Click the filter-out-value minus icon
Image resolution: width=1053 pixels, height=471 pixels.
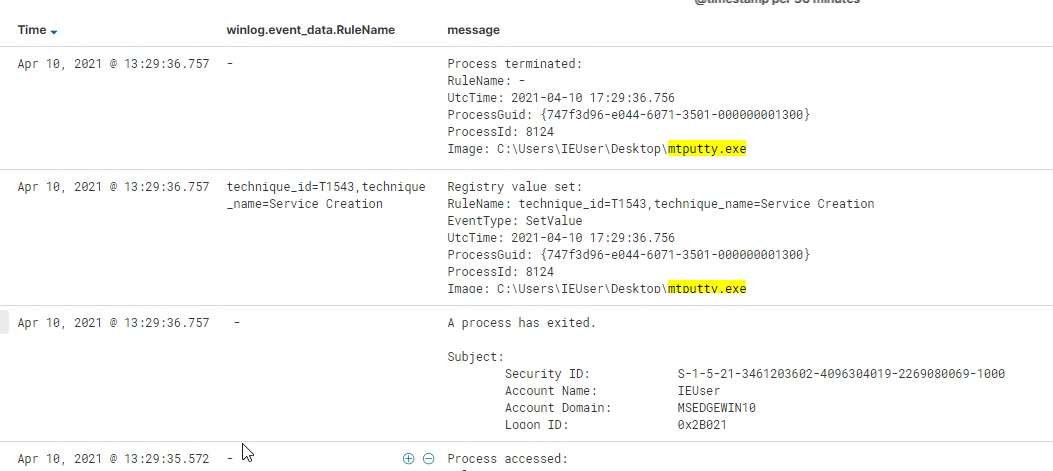[x=428, y=459]
